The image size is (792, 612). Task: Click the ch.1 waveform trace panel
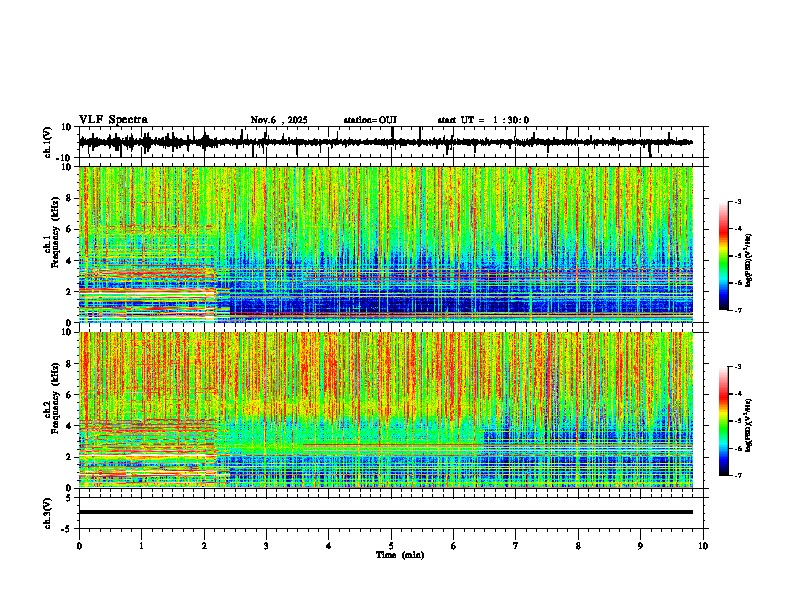coord(391,142)
